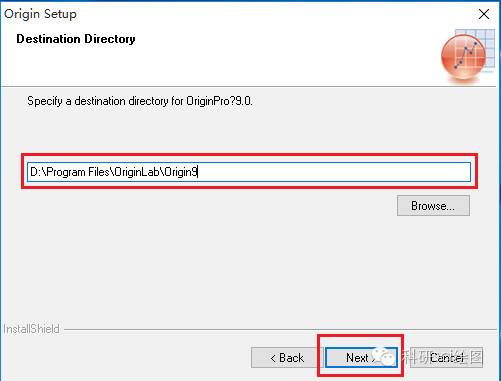Go back with the Back button
The height and width of the screenshot is (381, 501).
click(x=287, y=358)
